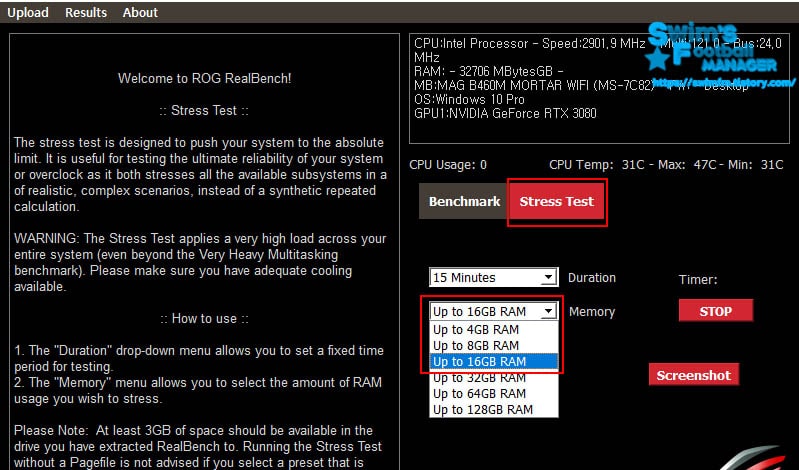Take a Screenshot with the red button
The height and width of the screenshot is (470, 799).
click(x=694, y=375)
